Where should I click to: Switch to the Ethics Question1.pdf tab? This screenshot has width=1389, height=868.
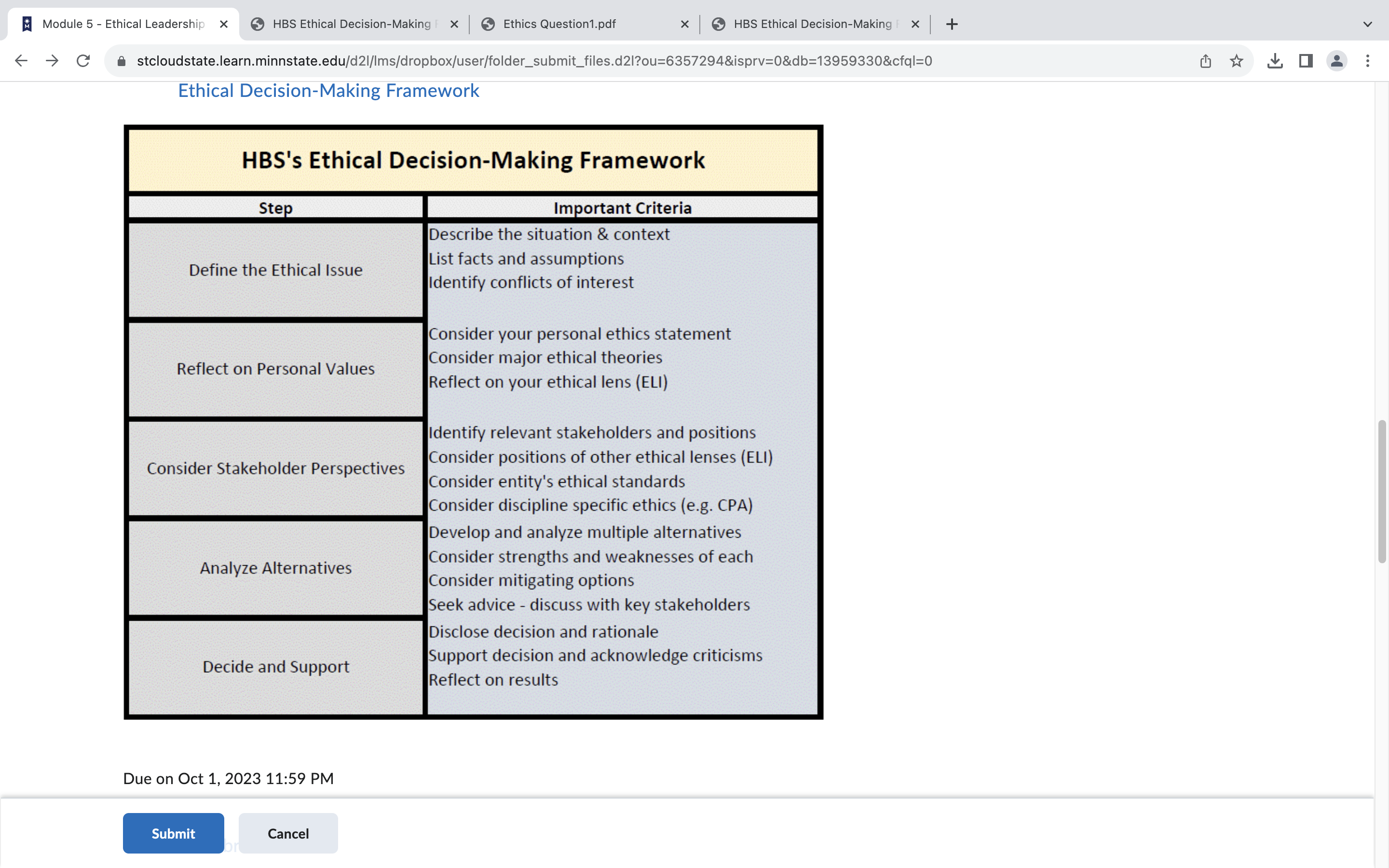[x=558, y=24]
